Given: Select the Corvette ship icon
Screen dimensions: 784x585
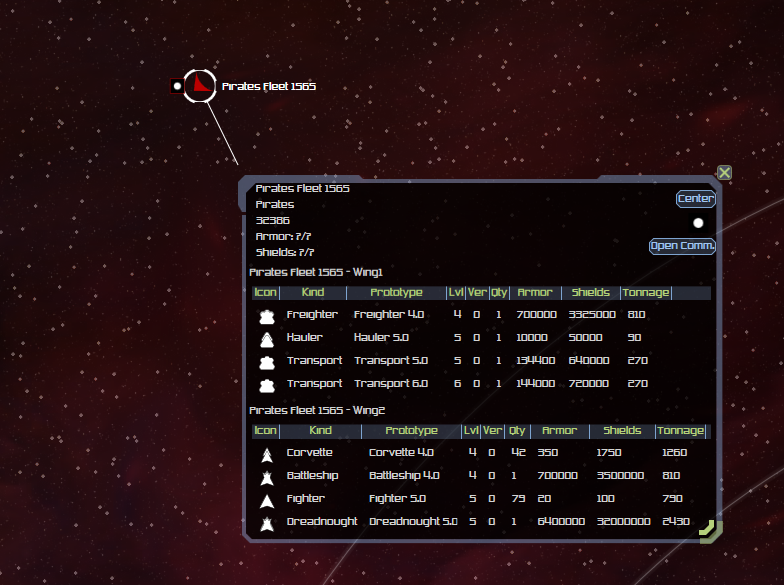Looking at the screenshot, I should (267, 455).
